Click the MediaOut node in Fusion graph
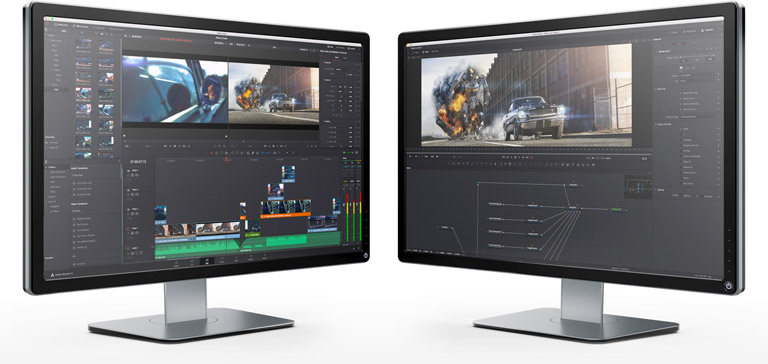The image size is (768, 364). click(x=618, y=209)
